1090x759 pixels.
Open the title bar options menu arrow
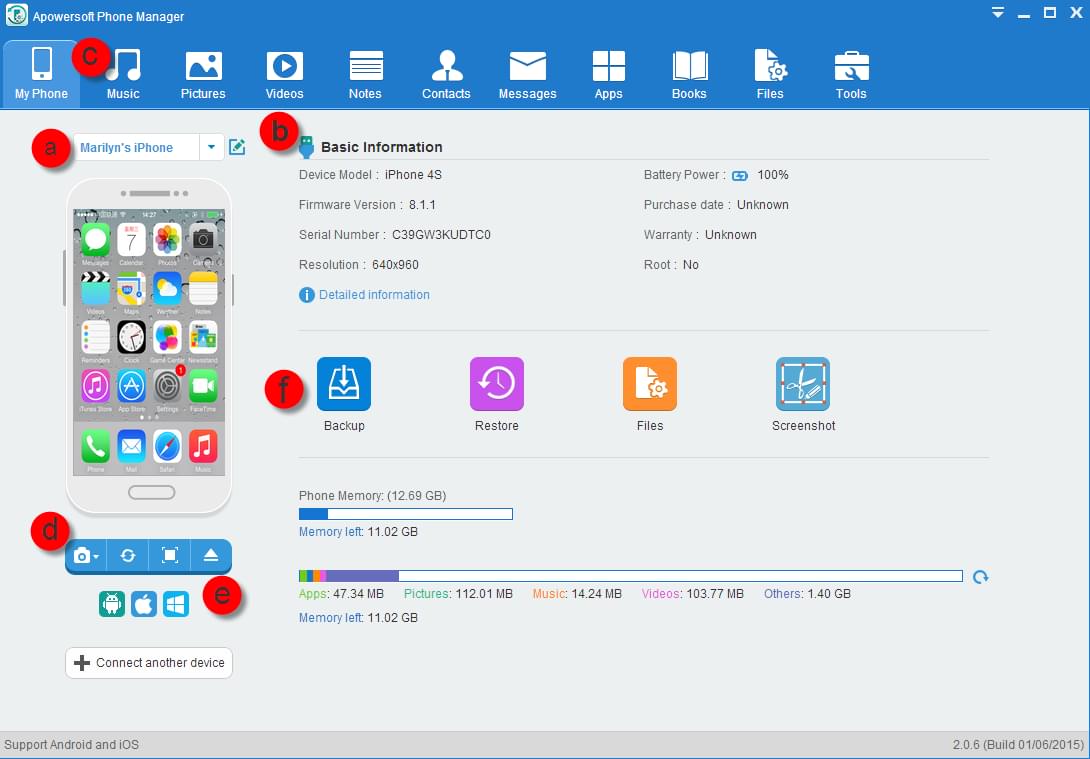997,13
